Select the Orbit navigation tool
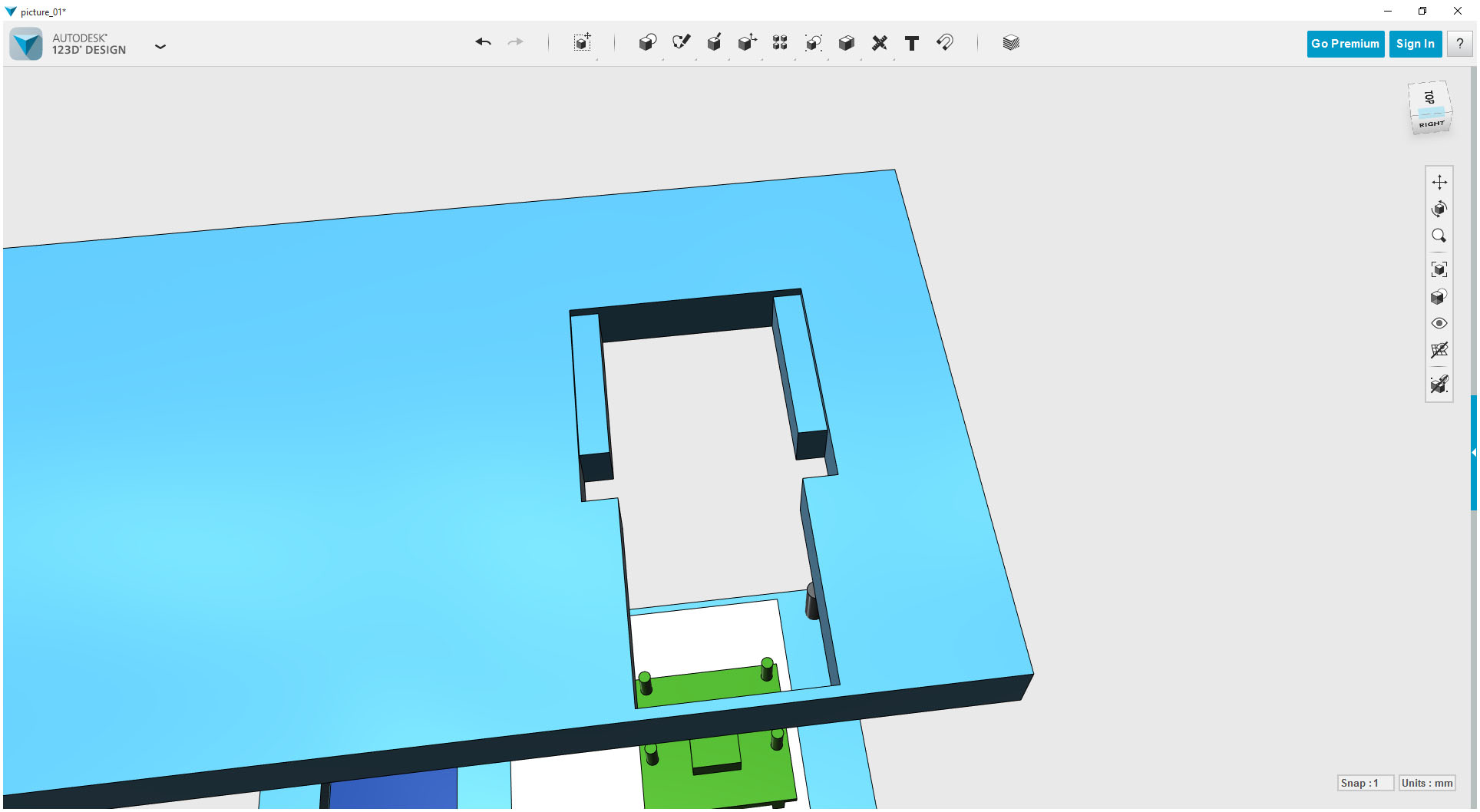 [x=1439, y=208]
